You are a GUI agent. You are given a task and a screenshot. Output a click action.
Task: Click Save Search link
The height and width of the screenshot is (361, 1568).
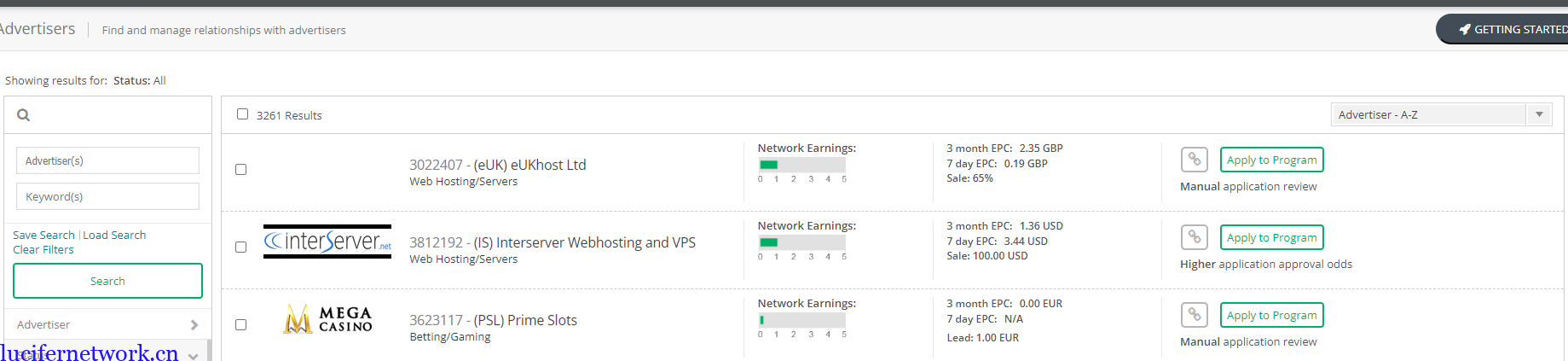coord(43,236)
